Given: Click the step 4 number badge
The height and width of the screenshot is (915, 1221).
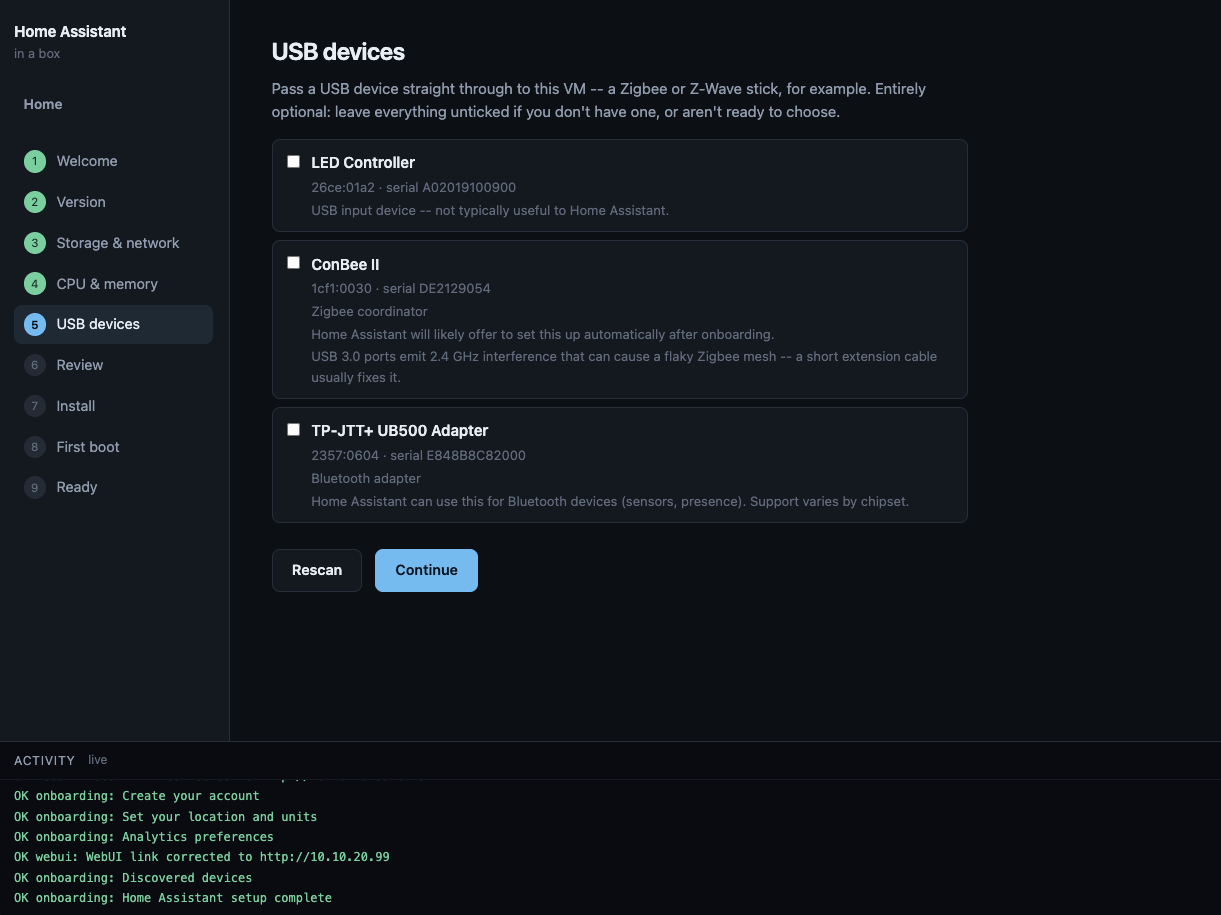Looking at the screenshot, I should tap(35, 284).
